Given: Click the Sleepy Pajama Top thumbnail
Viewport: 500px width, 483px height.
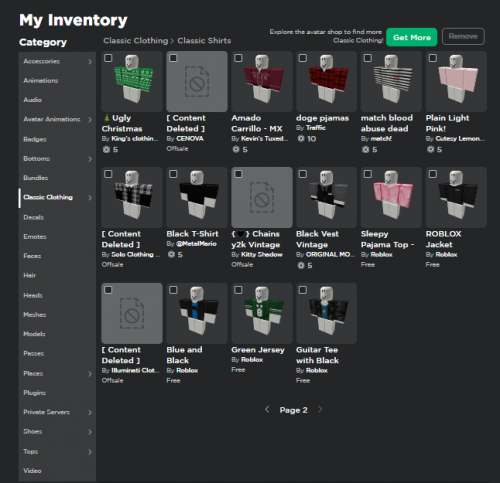Looking at the screenshot, I should pos(391,197).
